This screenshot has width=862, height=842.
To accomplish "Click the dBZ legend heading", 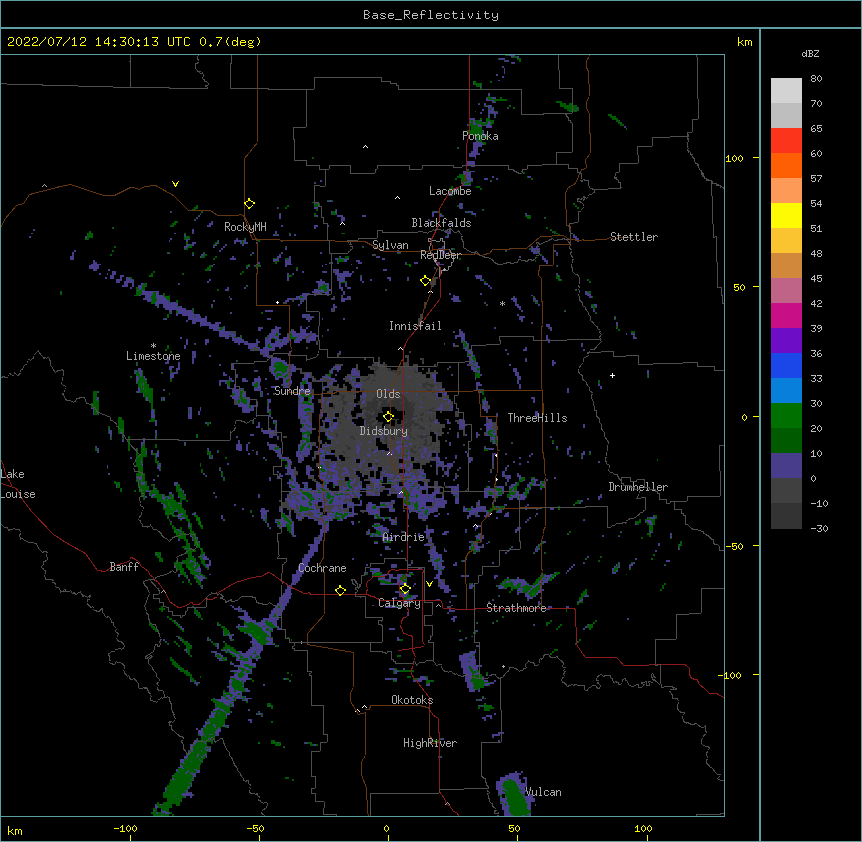I will coord(810,54).
